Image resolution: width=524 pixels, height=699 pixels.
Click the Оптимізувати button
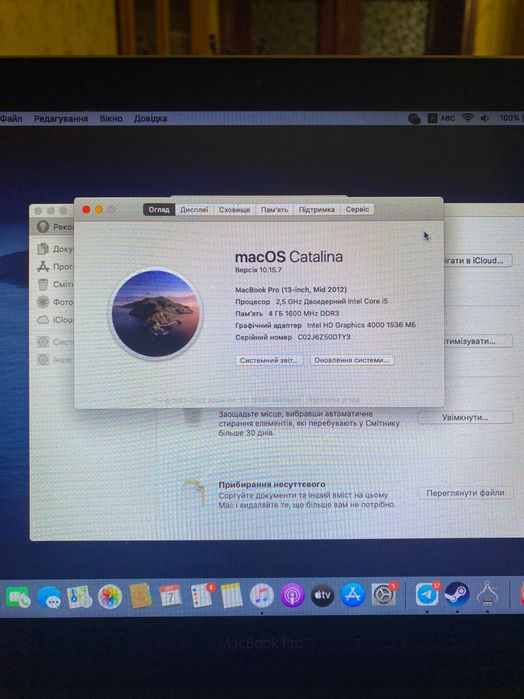477,341
